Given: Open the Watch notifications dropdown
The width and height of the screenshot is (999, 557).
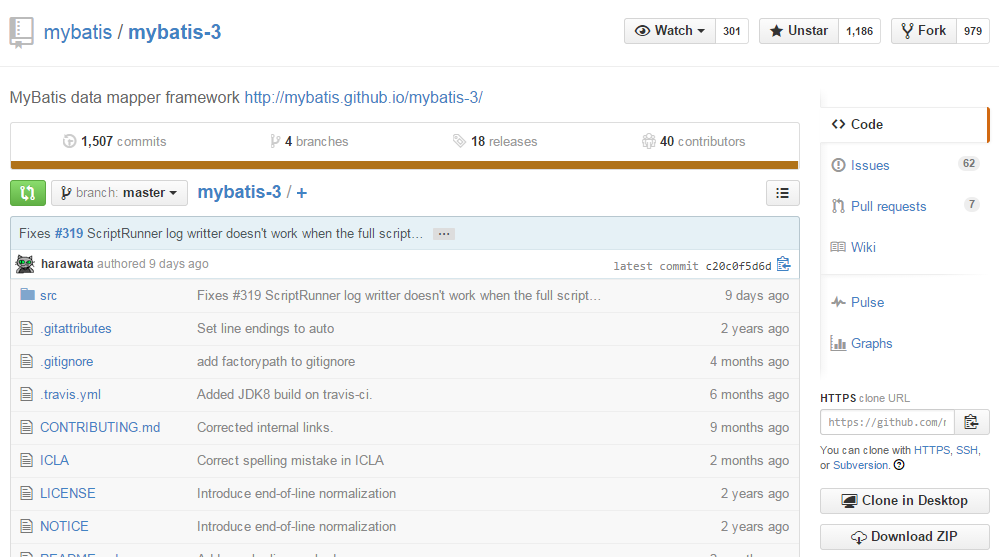Looking at the screenshot, I should [670, 31].
